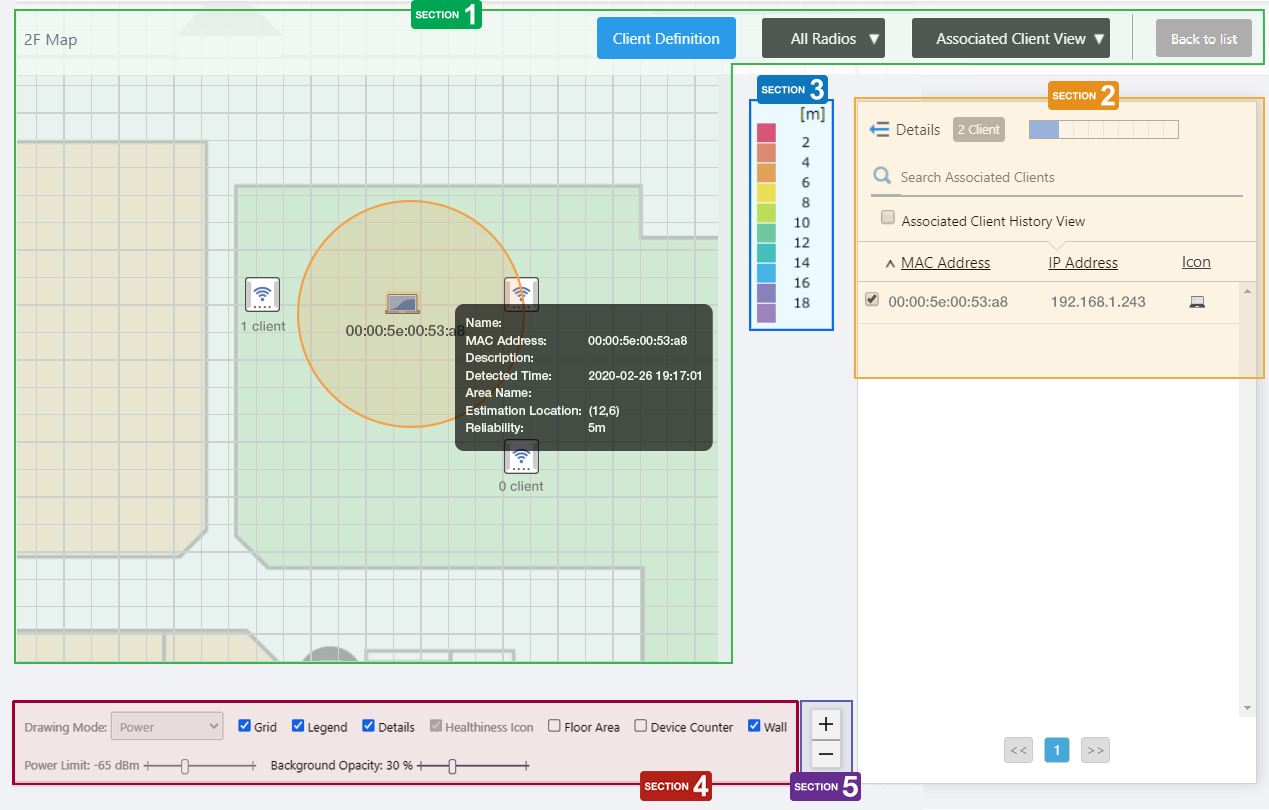The height and width of the screenshot is (810, 1269).
Task: Click the Client Definition button
Action: coord(666,39)
